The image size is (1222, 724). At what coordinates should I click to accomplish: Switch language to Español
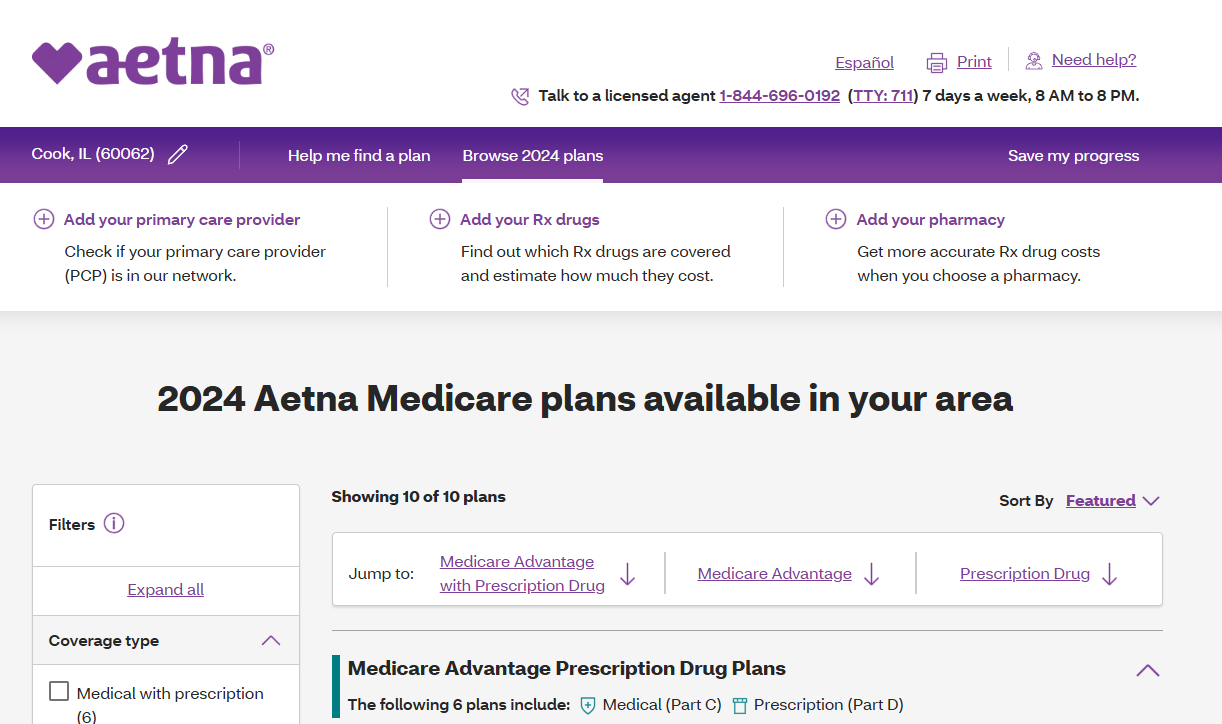865,62
